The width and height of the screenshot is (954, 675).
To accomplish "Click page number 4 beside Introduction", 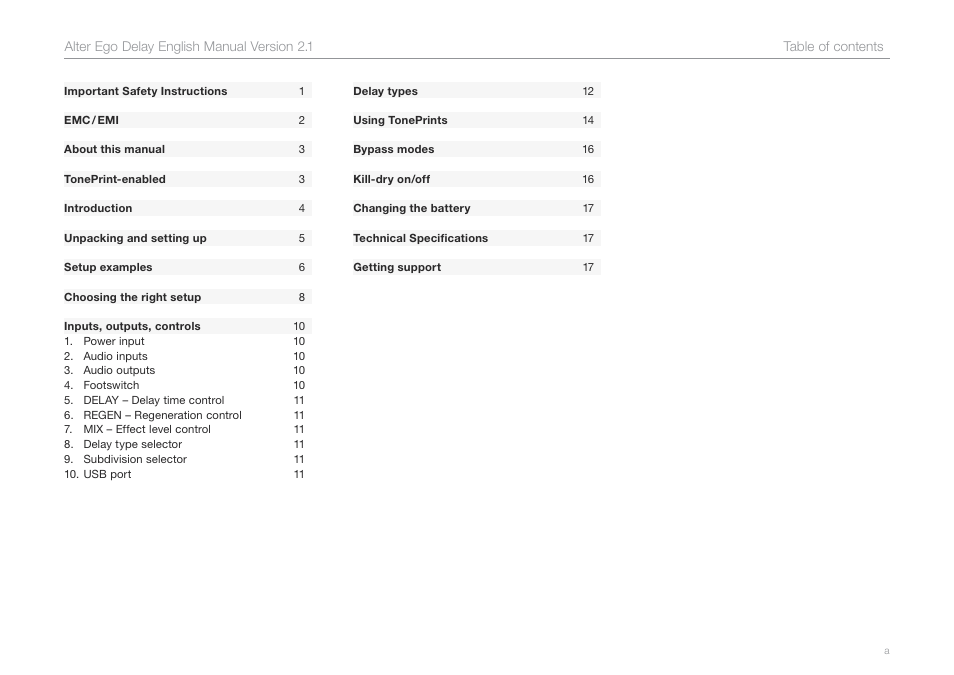I will (x=302, y=208).
